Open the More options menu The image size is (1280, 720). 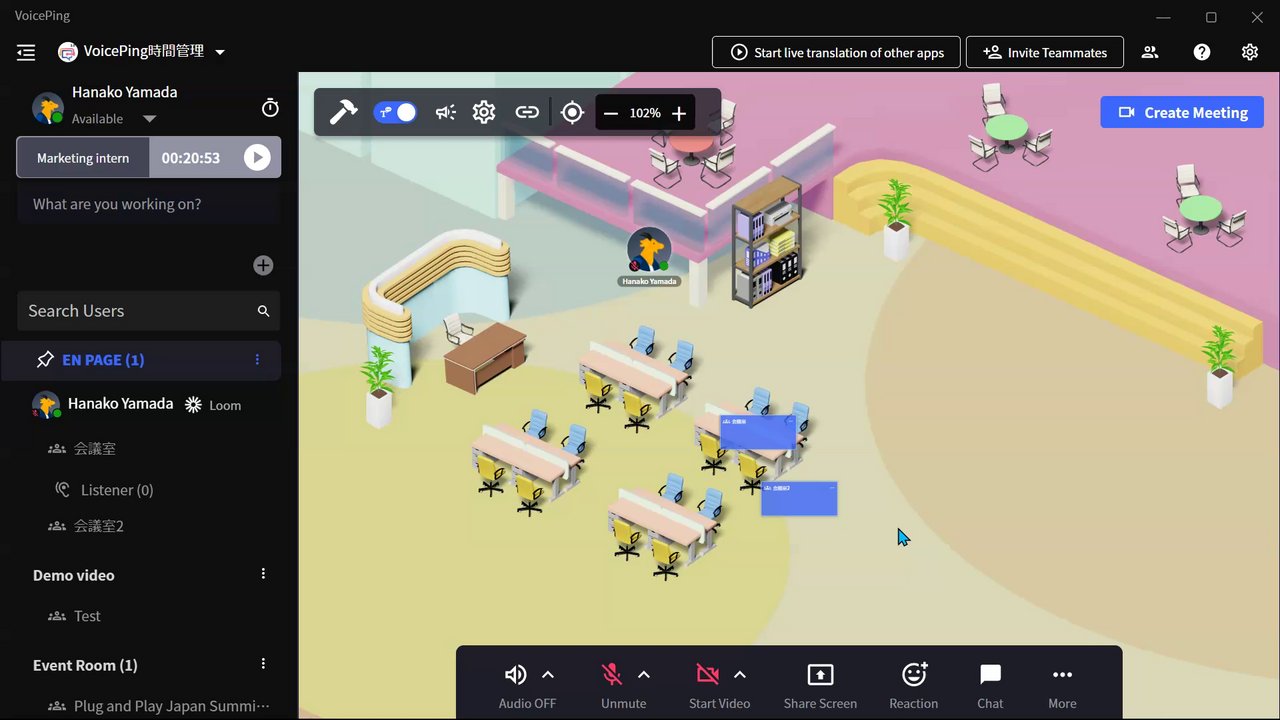[x=1062, y=685]
